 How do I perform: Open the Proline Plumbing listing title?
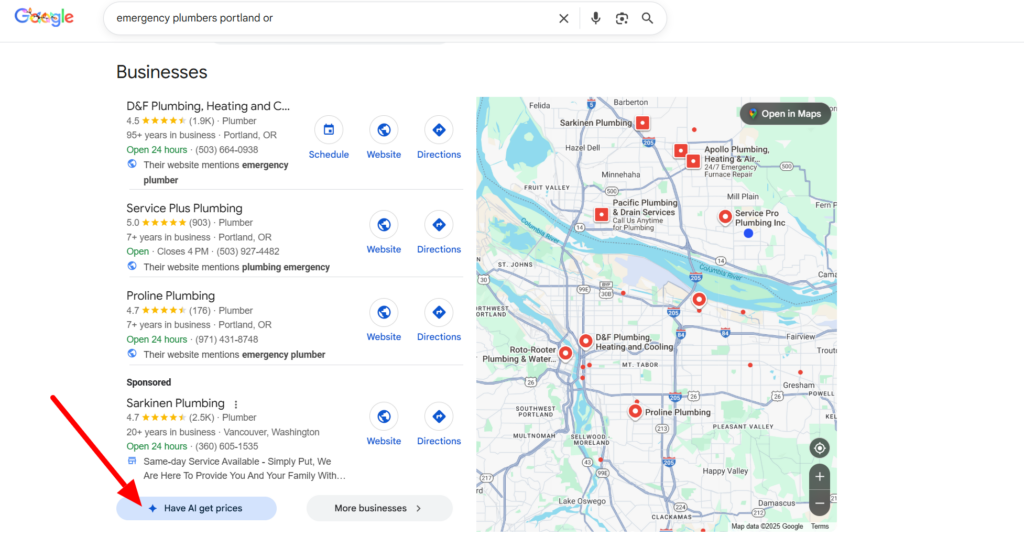(x=170, y=296)
